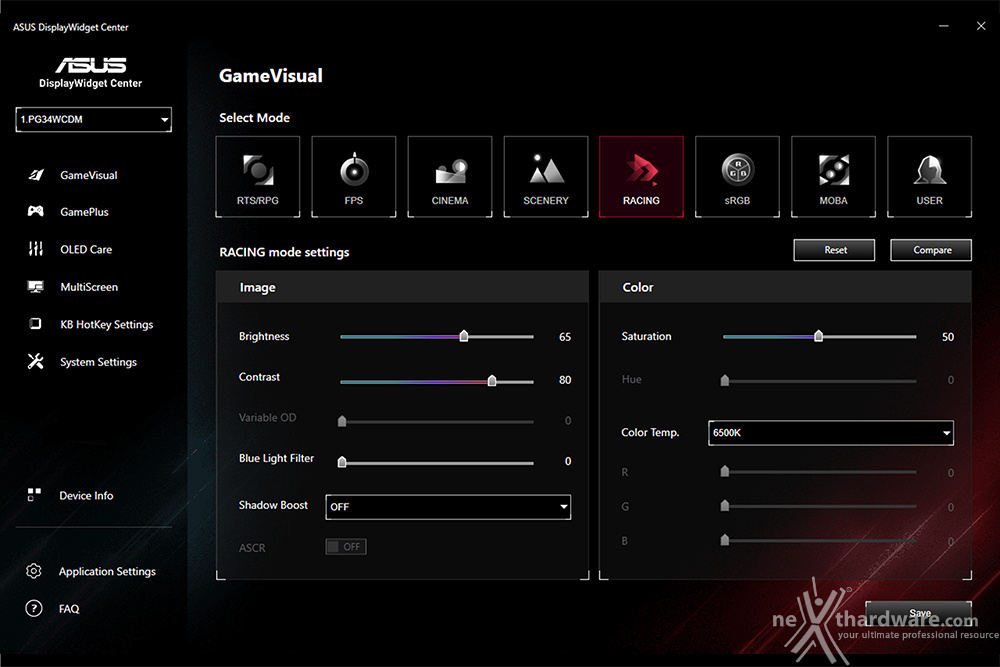
Task: Select the USER mode tile
Action: [x=929, y=177]
